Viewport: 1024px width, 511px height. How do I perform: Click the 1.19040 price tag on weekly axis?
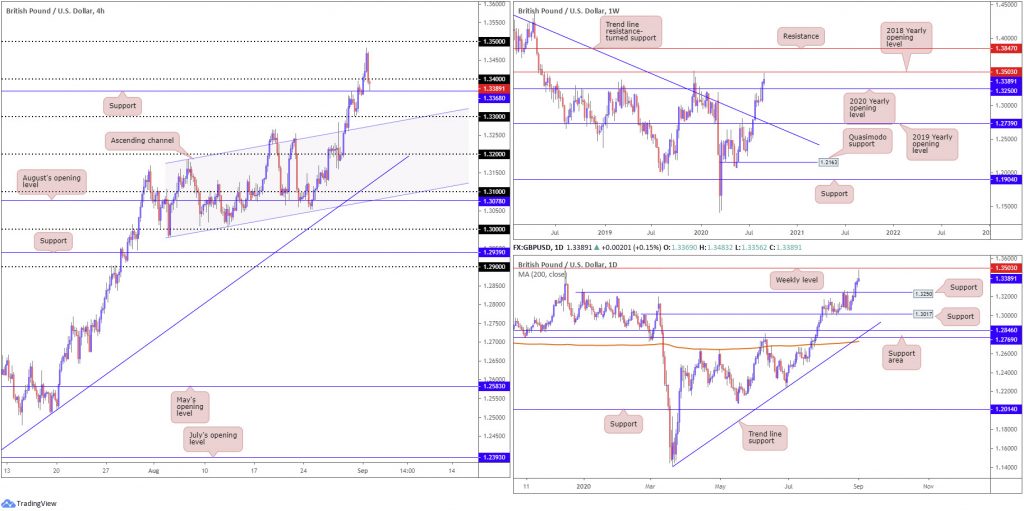1006,179
